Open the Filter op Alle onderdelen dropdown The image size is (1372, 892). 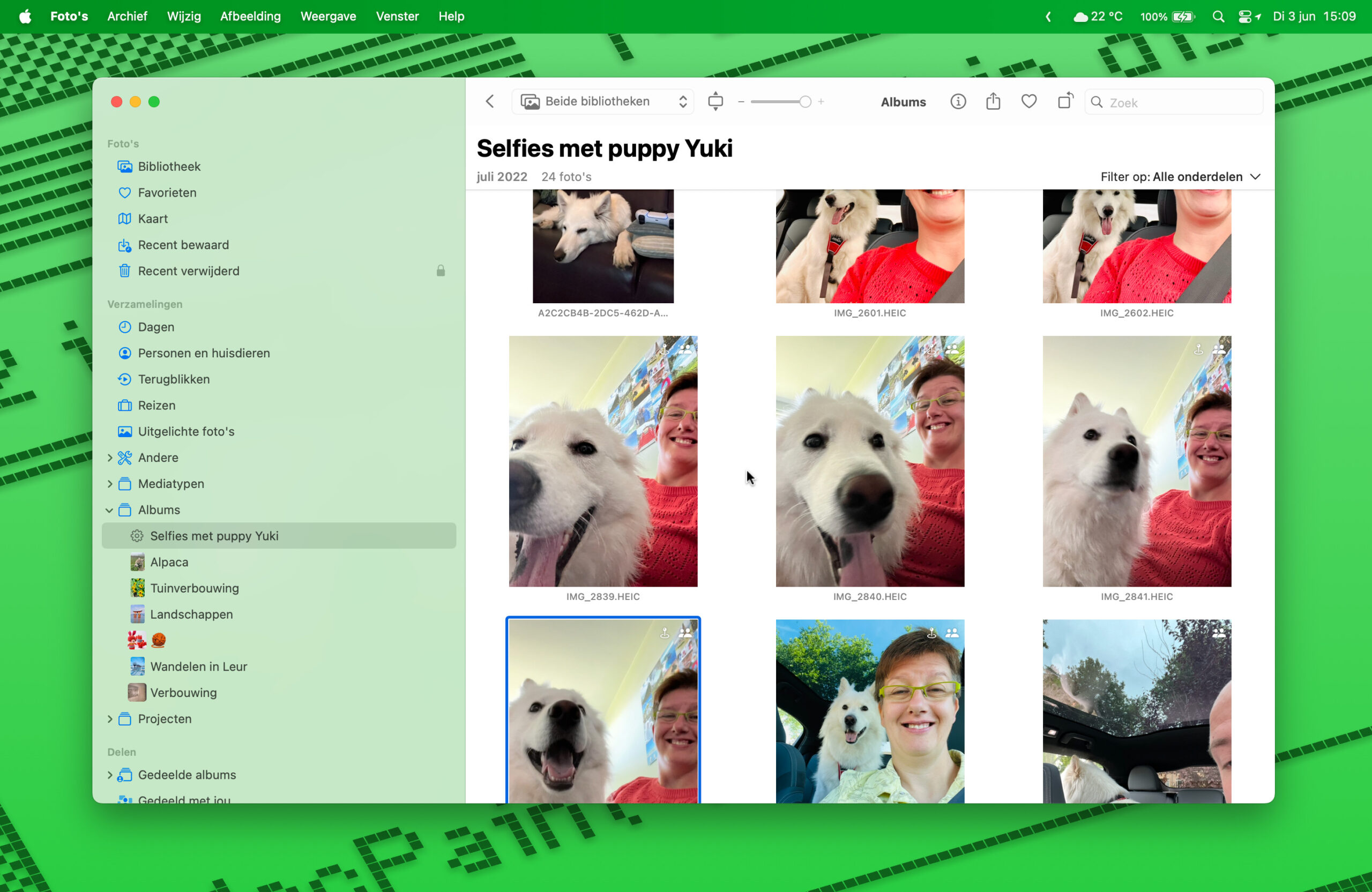(x=1180, y=176)
